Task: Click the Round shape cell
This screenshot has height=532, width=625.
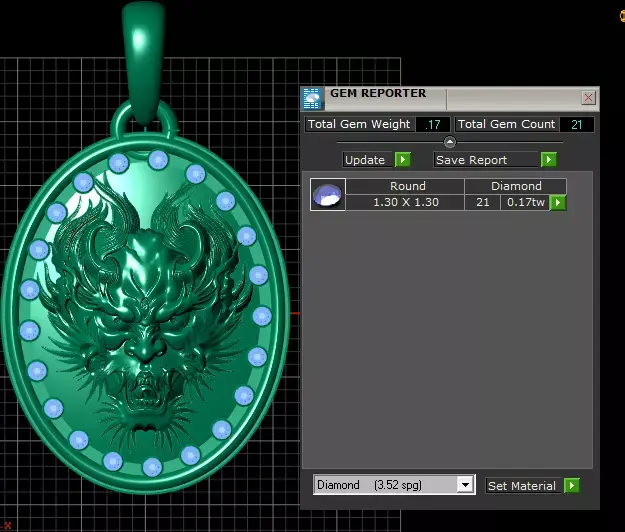Action: point(405,186)
